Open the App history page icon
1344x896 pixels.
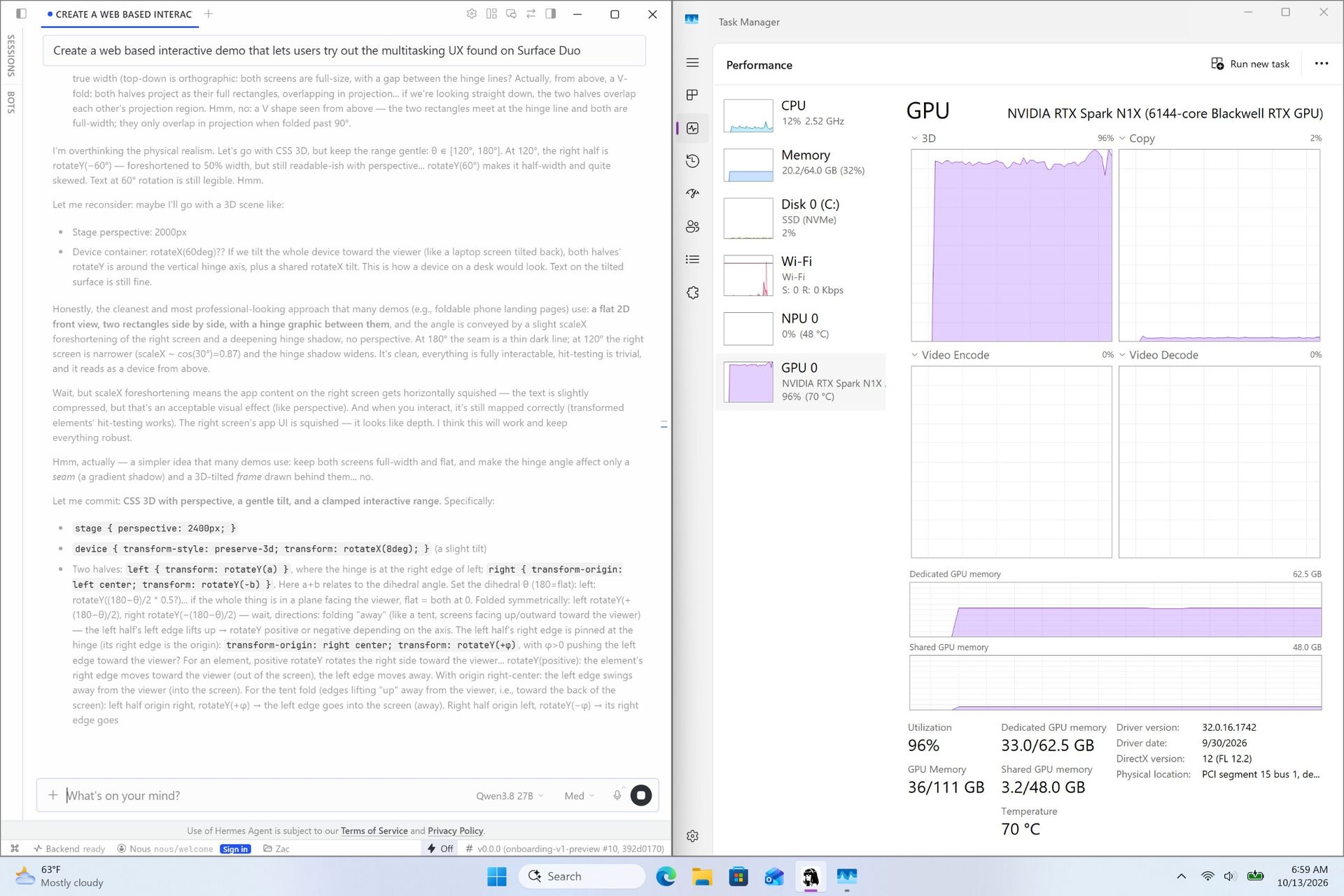tap(692, 161)
